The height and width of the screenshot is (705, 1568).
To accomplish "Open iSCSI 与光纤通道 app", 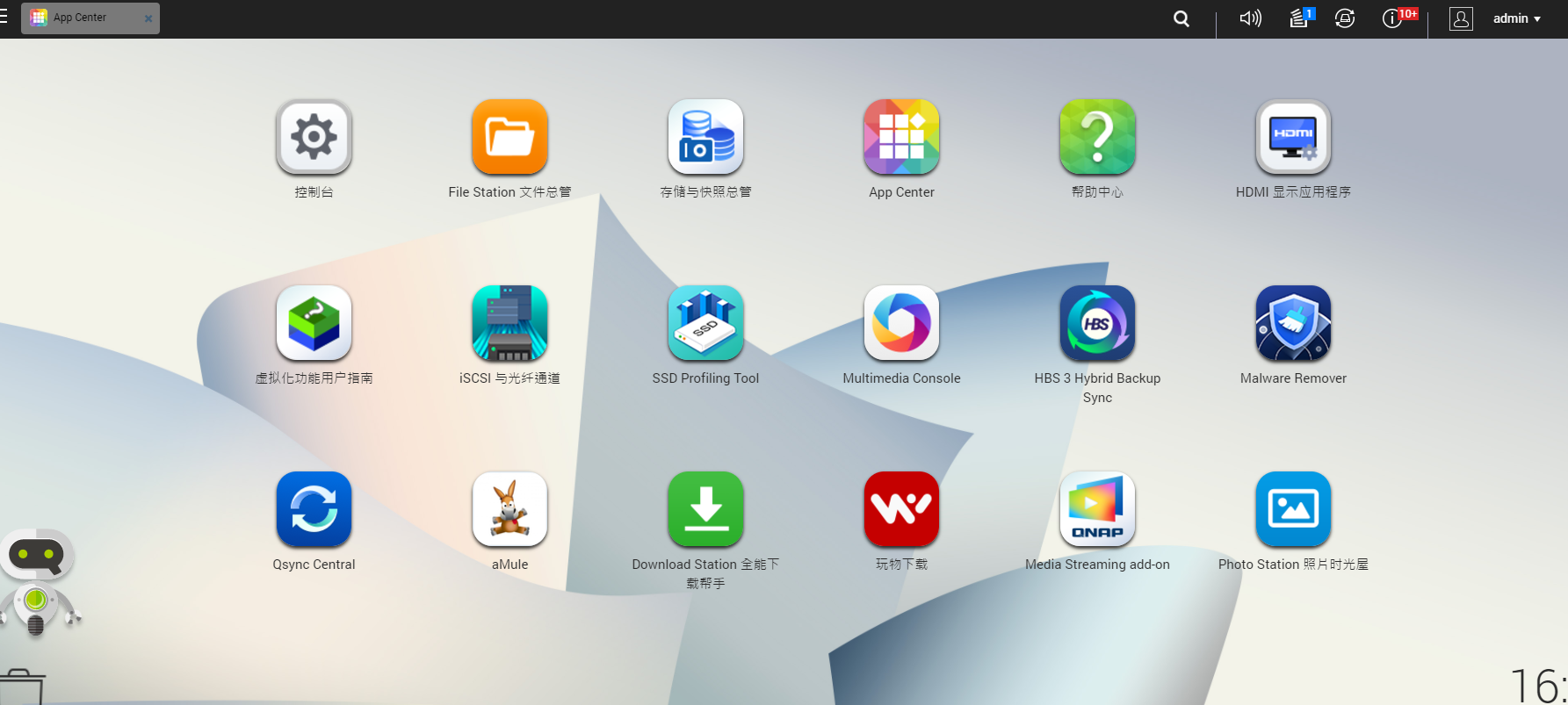I will [x=509, y=323].
